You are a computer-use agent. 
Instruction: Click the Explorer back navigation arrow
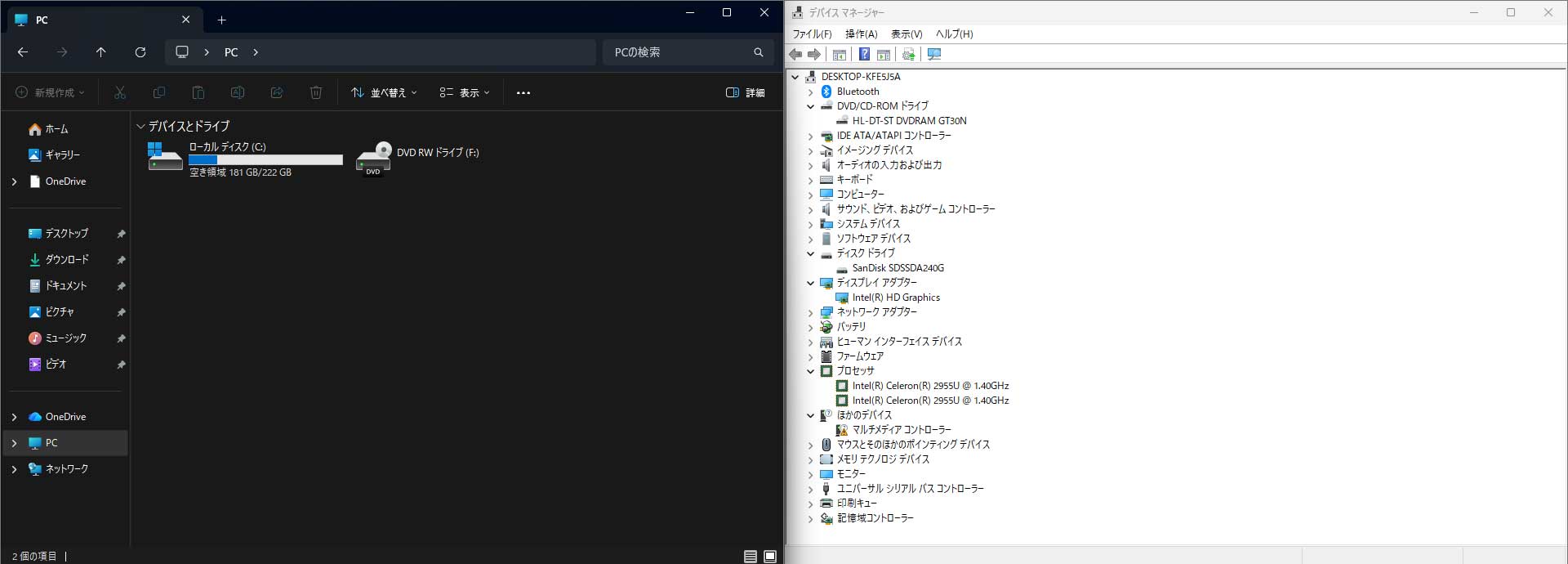tap(23, 52)
